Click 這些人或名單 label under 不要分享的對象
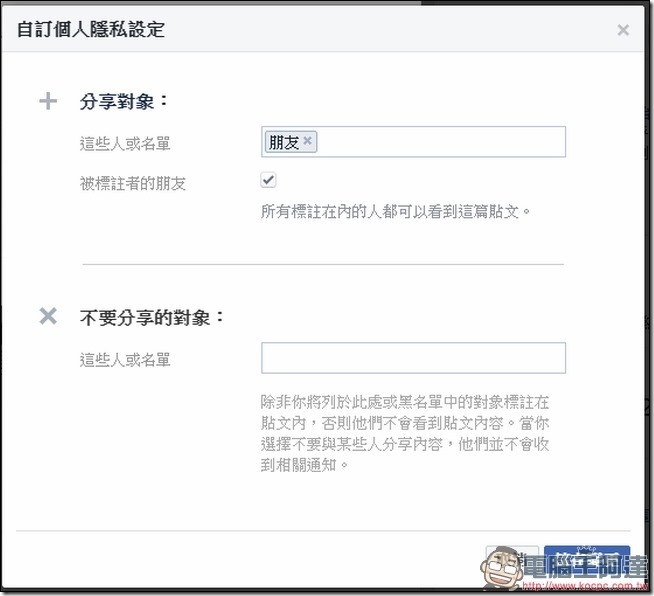This screenshot has width=654, height=596. coord(125,360)
